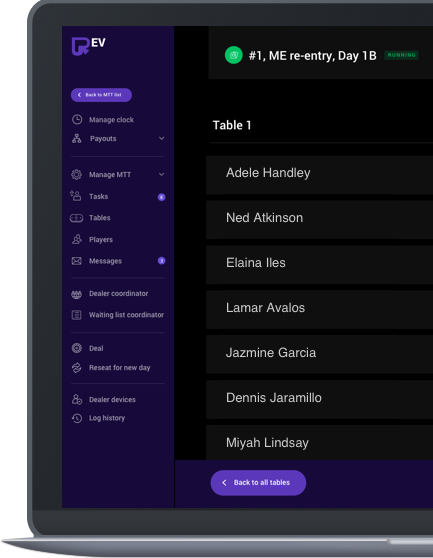This screenshot has height=558, width=433.
Task: Click the Log history clock icon
Action: click(77, 418)
